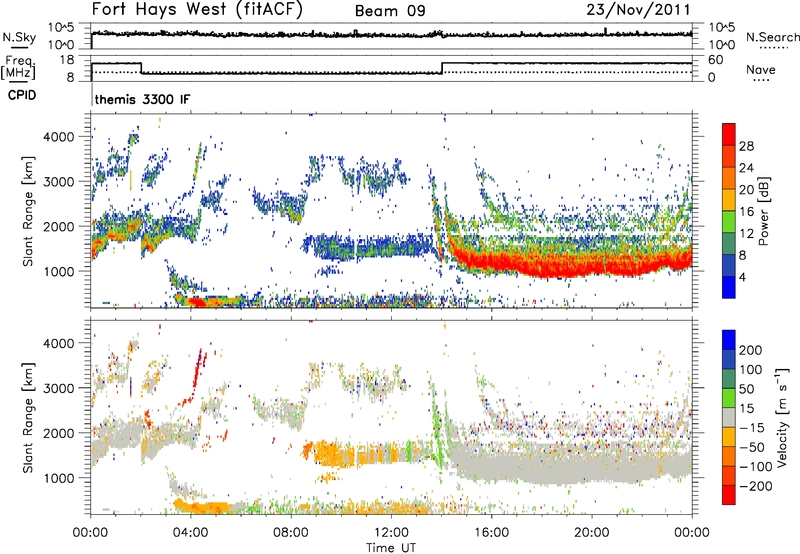Select the 'N.Search' legend label

[772, 37]
